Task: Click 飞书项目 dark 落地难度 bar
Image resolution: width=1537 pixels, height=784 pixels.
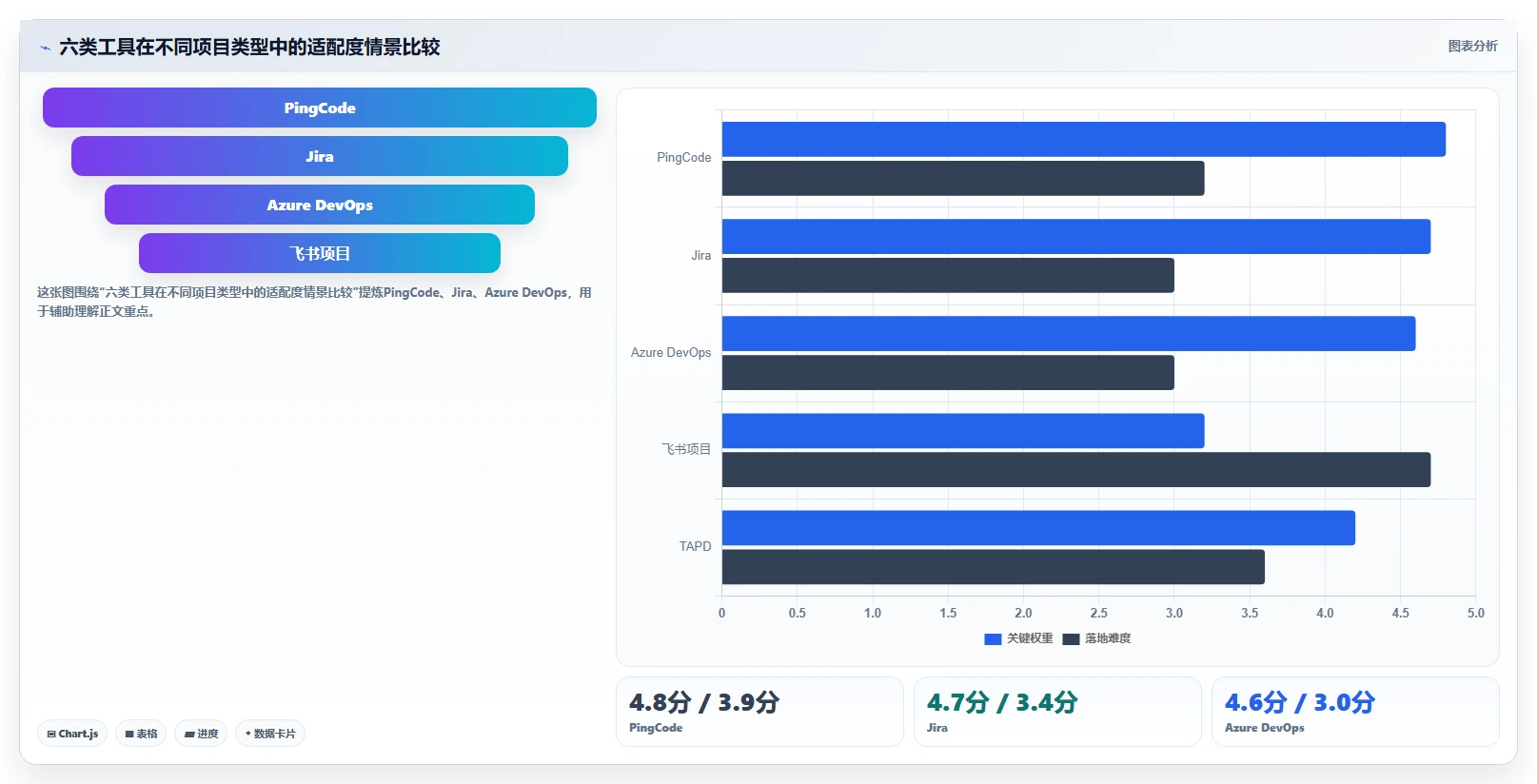Action: click(1076, 470)
